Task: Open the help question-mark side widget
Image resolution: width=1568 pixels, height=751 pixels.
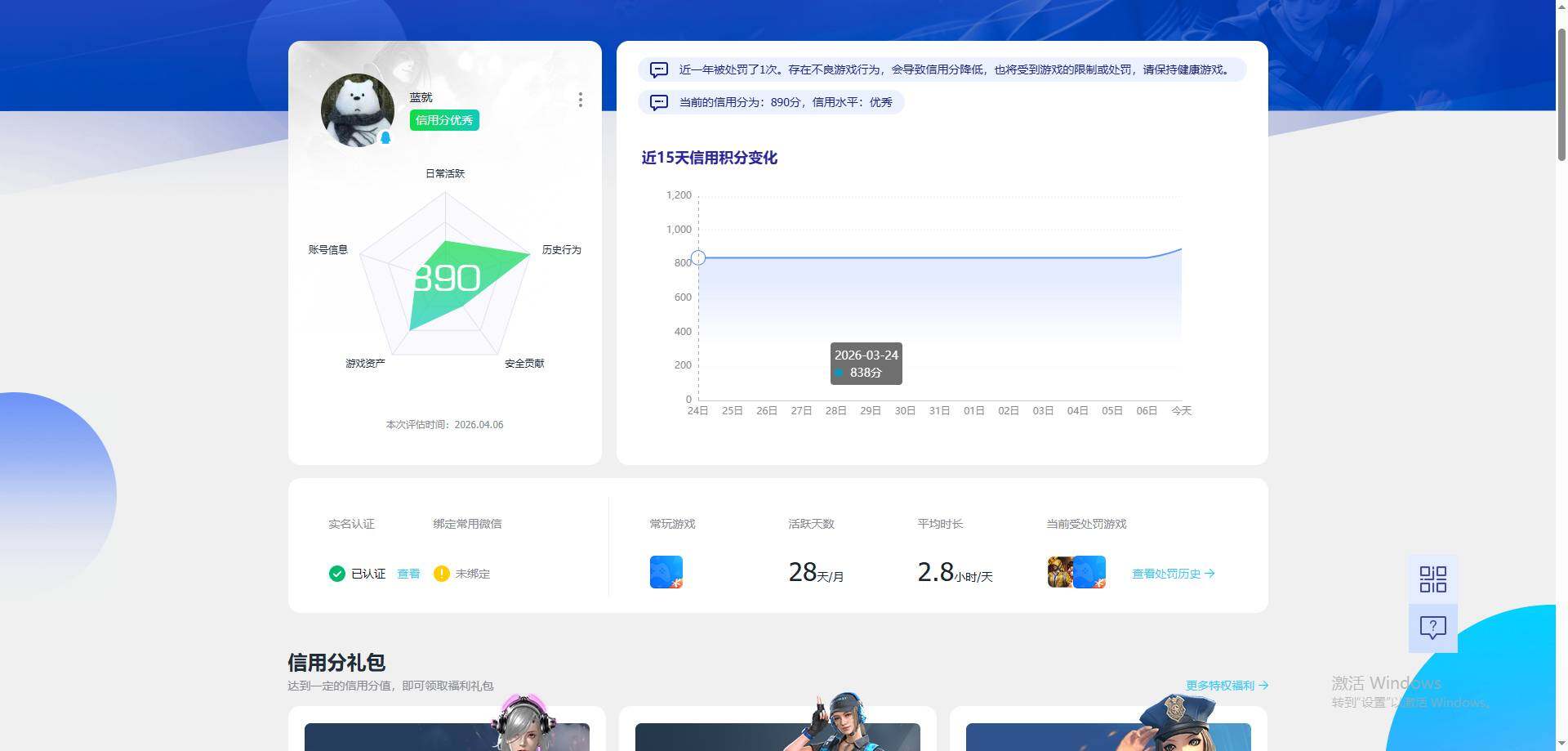Action: (x=1432, y=628)
